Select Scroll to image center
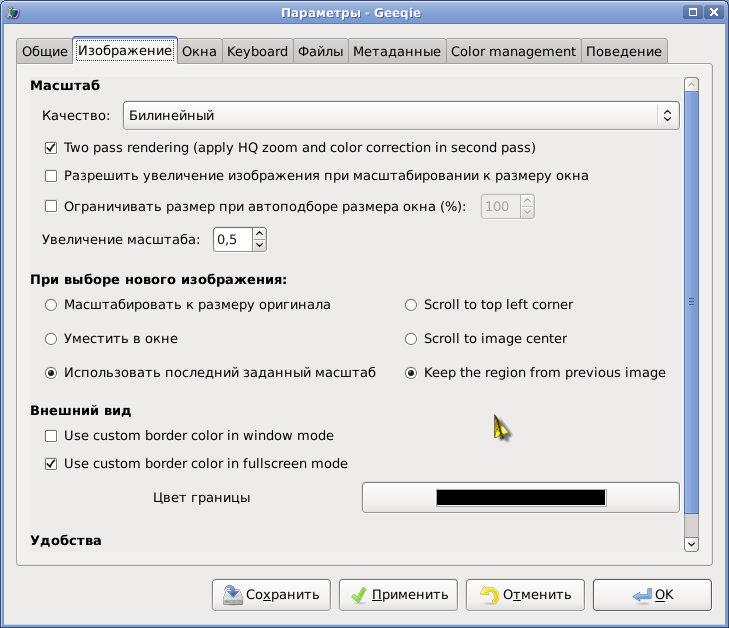729x628 pixels. 411,339
